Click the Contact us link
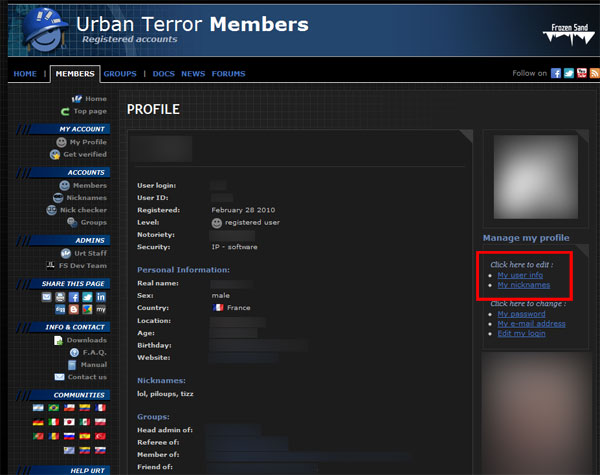 81,377
